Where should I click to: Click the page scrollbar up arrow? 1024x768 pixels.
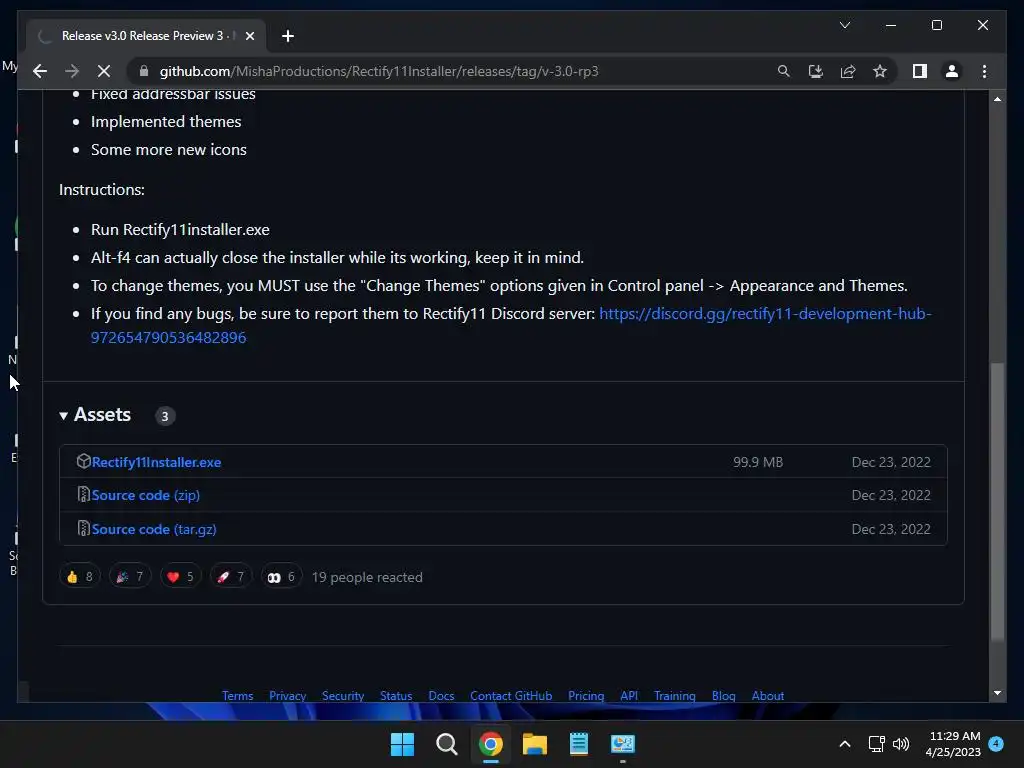[x=997, y=99]
